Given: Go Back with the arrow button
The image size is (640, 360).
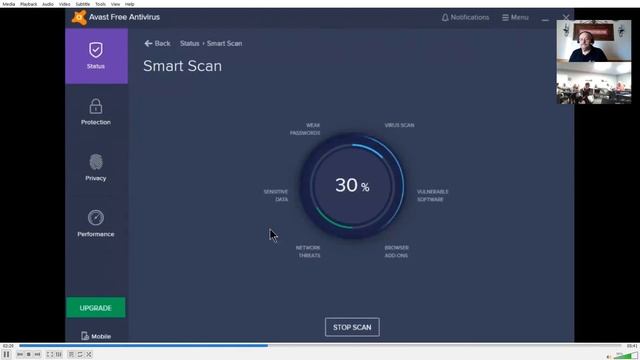Looking at the screenshot, I should pyautogui.click(x=157, y=43).
